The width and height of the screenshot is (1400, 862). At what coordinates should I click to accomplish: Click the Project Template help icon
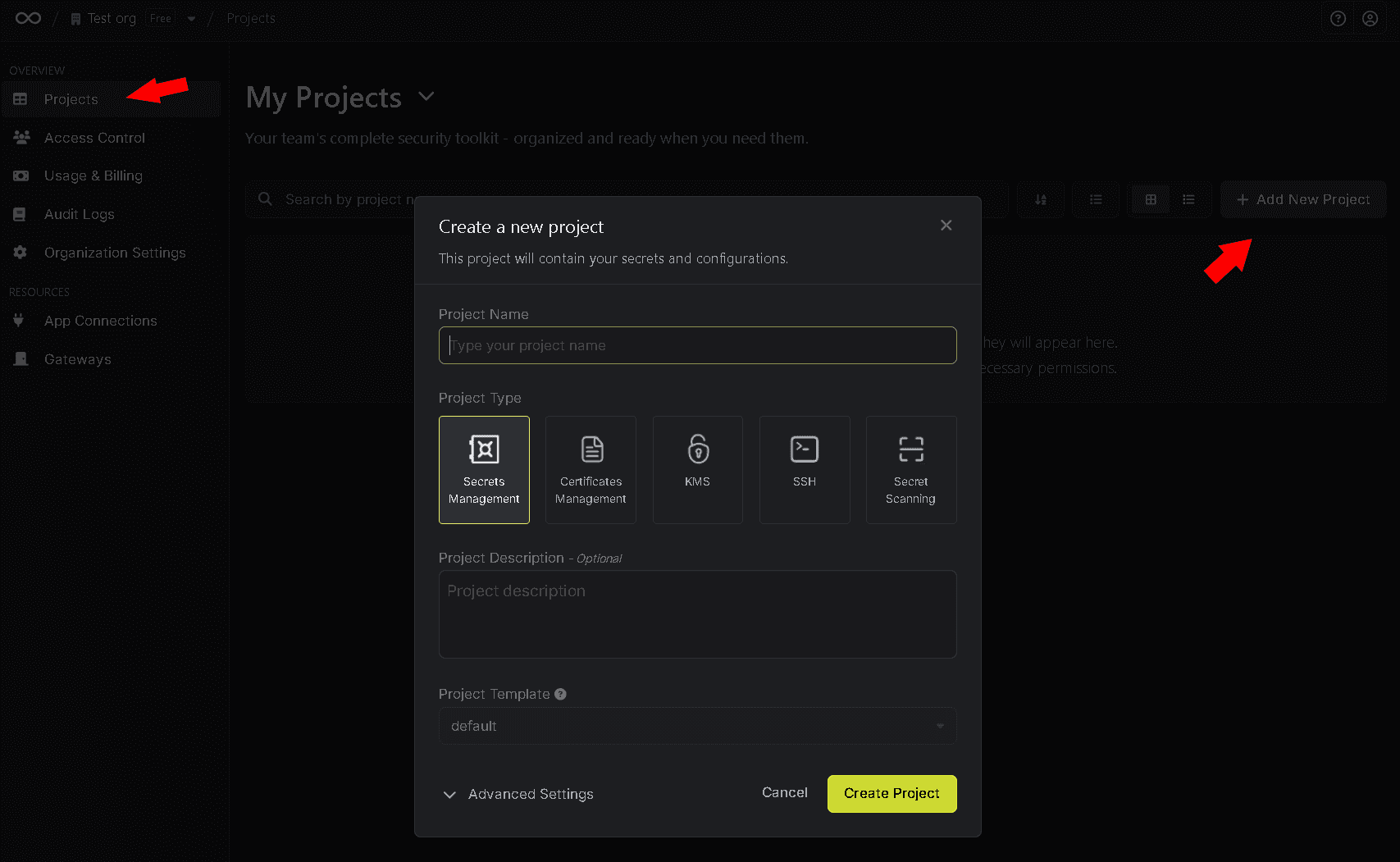561,694
